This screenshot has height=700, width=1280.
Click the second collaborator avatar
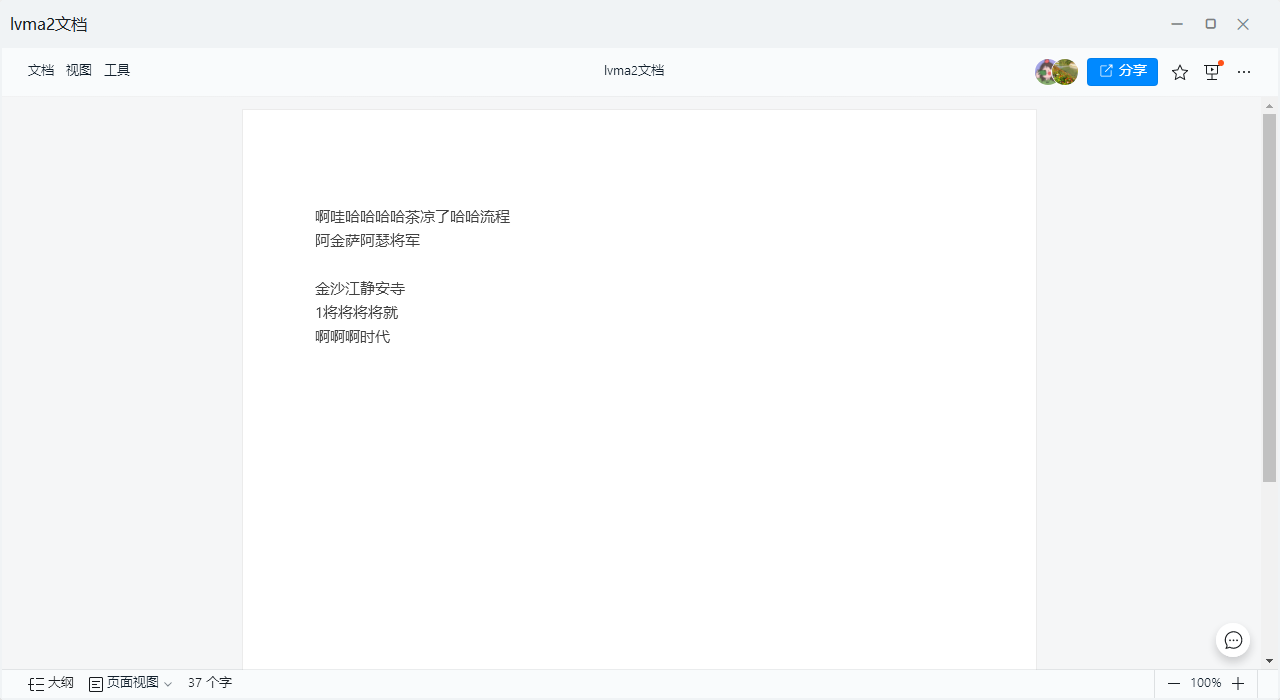(1066, 72)
